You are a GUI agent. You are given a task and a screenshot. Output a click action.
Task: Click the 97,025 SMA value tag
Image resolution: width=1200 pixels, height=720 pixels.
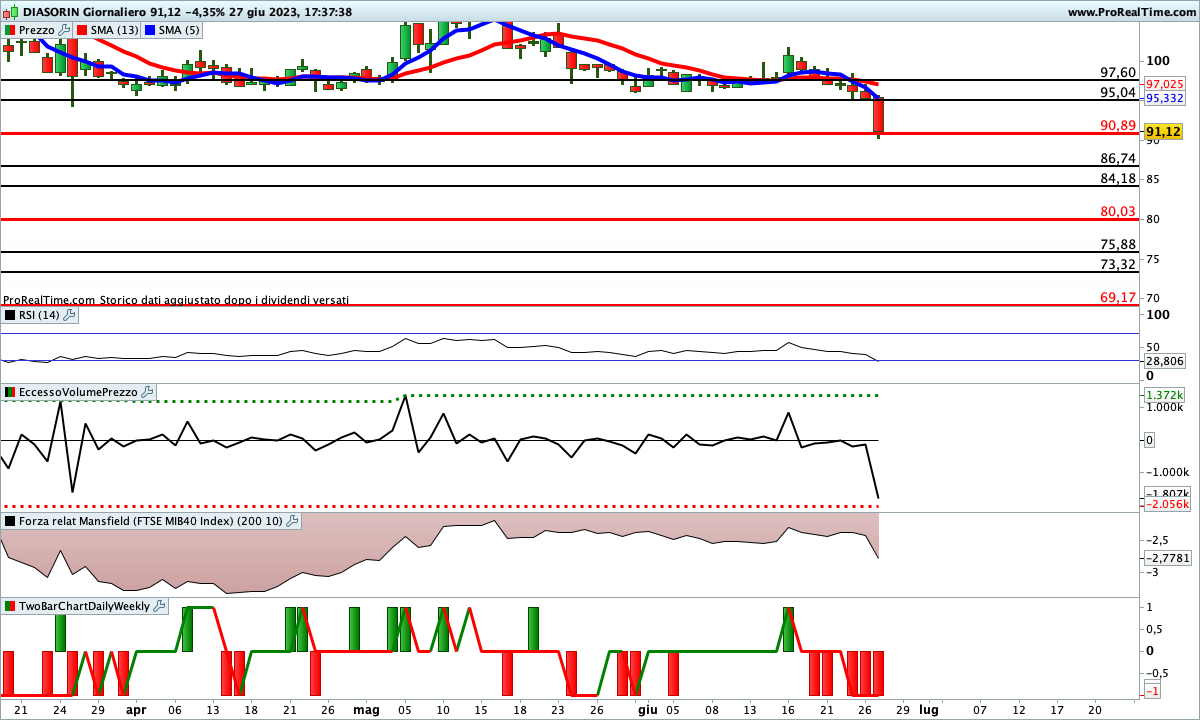pyautogui.click(x=1165, y=84)
